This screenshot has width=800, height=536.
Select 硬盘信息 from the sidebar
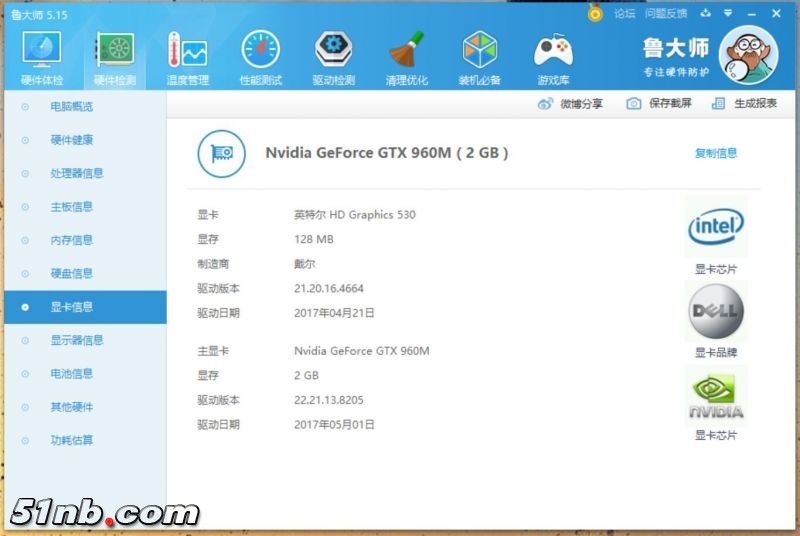(x=71, y=273)
